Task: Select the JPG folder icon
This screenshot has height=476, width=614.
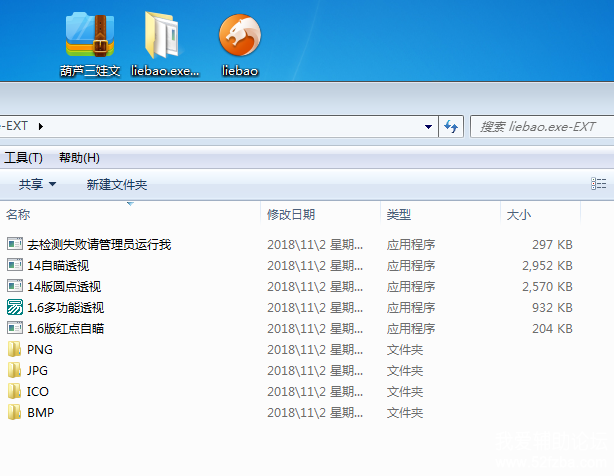Action: (14, 370)
